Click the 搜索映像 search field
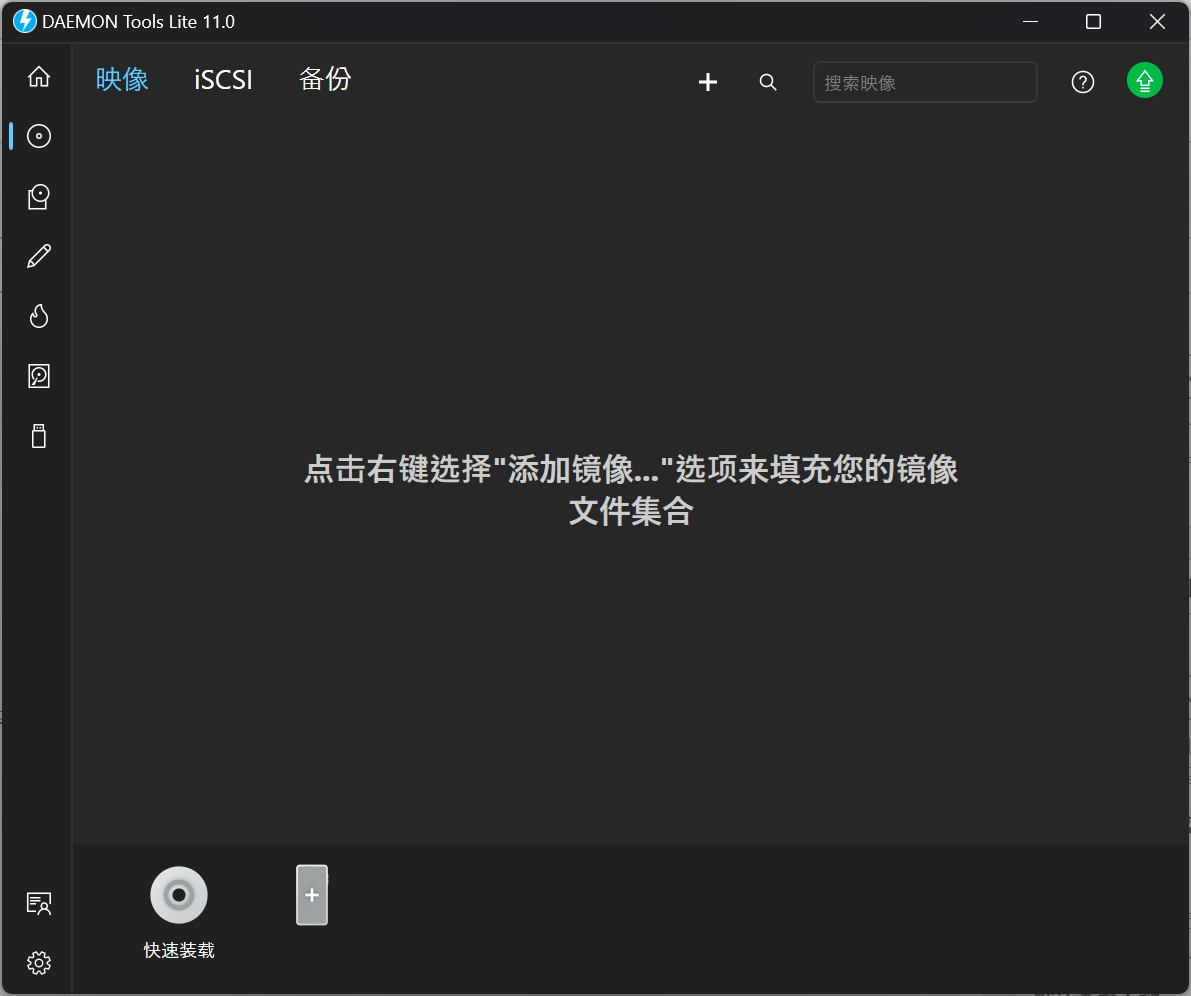The image size is (1191, 996). tap(924, 82)
